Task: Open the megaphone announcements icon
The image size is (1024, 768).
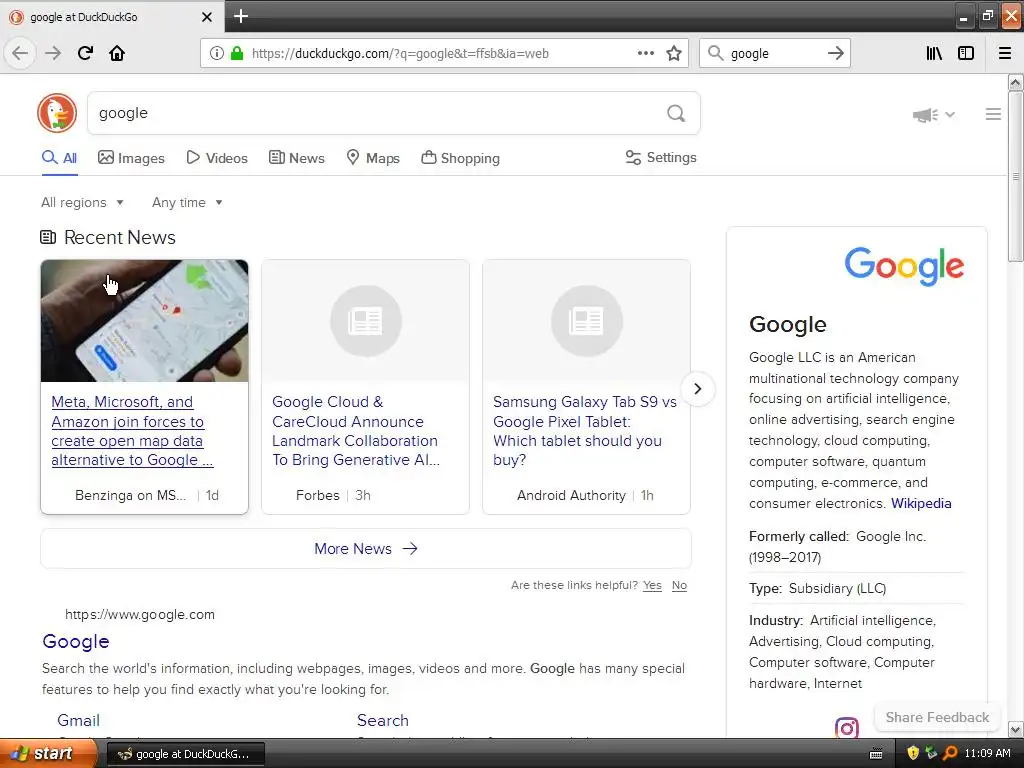Action: 925,115
